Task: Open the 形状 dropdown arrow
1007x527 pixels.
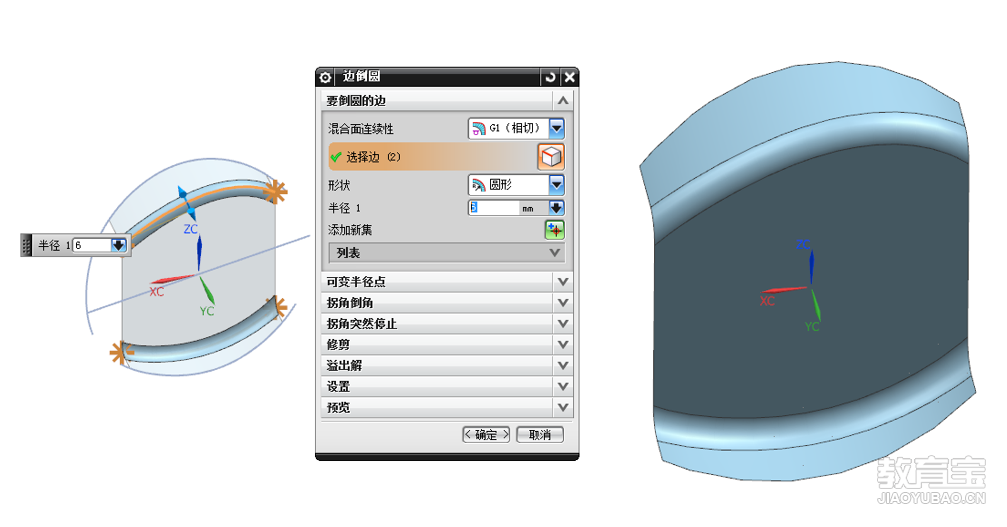Action: coord(557,185)
